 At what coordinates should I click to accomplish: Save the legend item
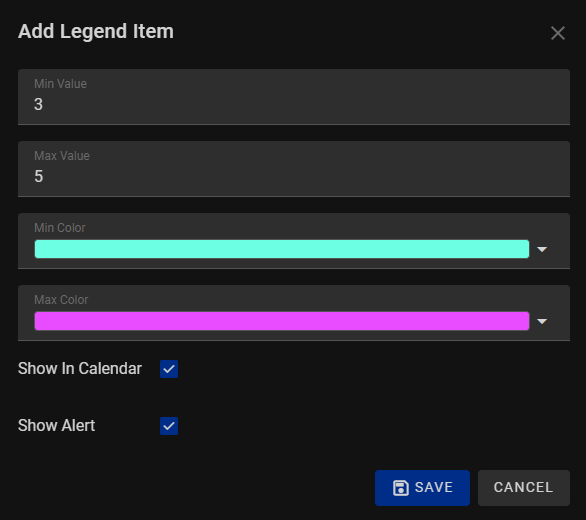coord(422,488)
